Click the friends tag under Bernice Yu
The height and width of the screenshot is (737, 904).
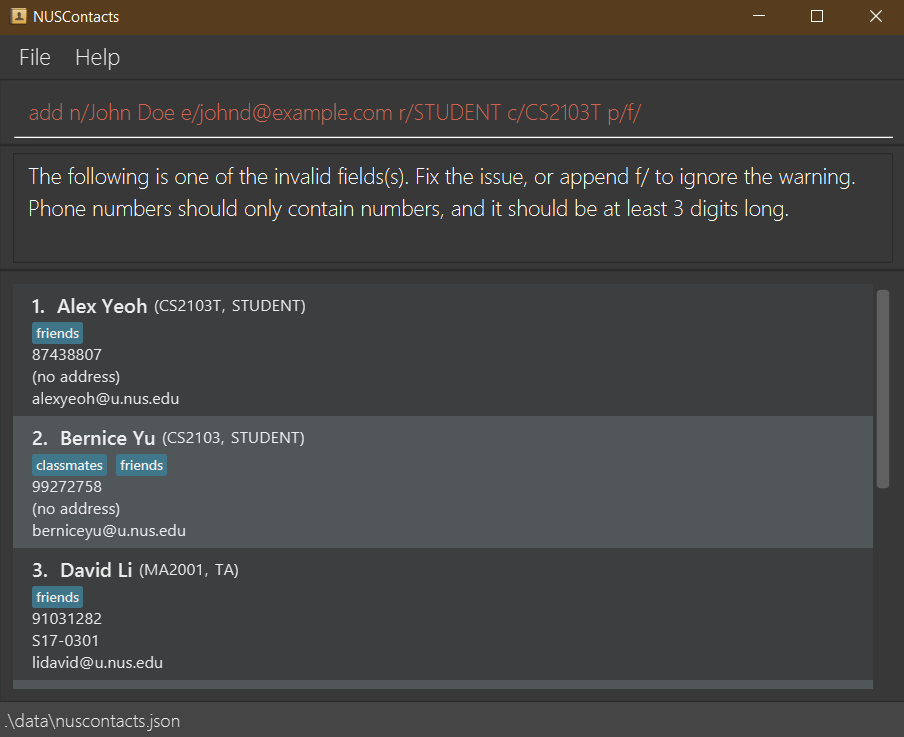click(141, 465)
